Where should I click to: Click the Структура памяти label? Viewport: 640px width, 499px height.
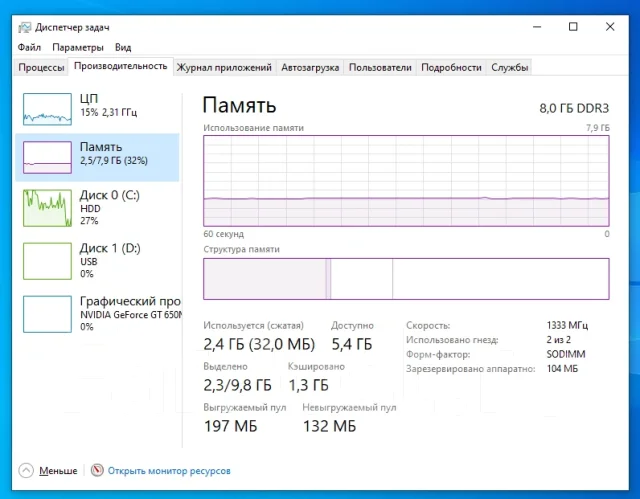click(x=241, y=249)
